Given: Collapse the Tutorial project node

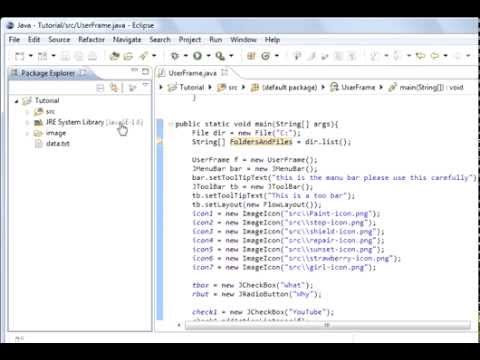Looking at the screenshot, I should click(16, 101).
